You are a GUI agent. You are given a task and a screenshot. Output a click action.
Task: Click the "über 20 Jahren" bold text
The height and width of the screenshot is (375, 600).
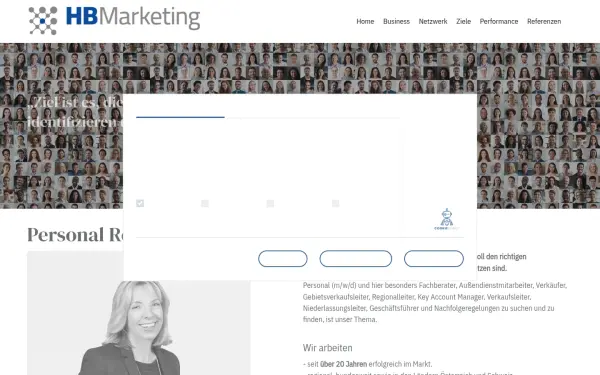(x=343, y=364)
